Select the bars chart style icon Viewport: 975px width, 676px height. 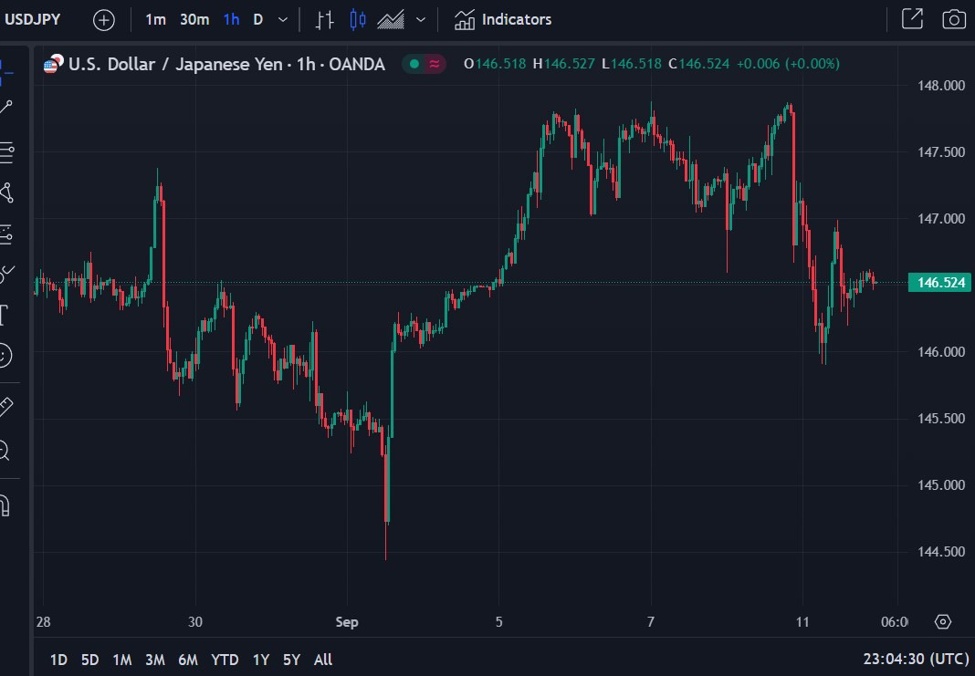325,20
